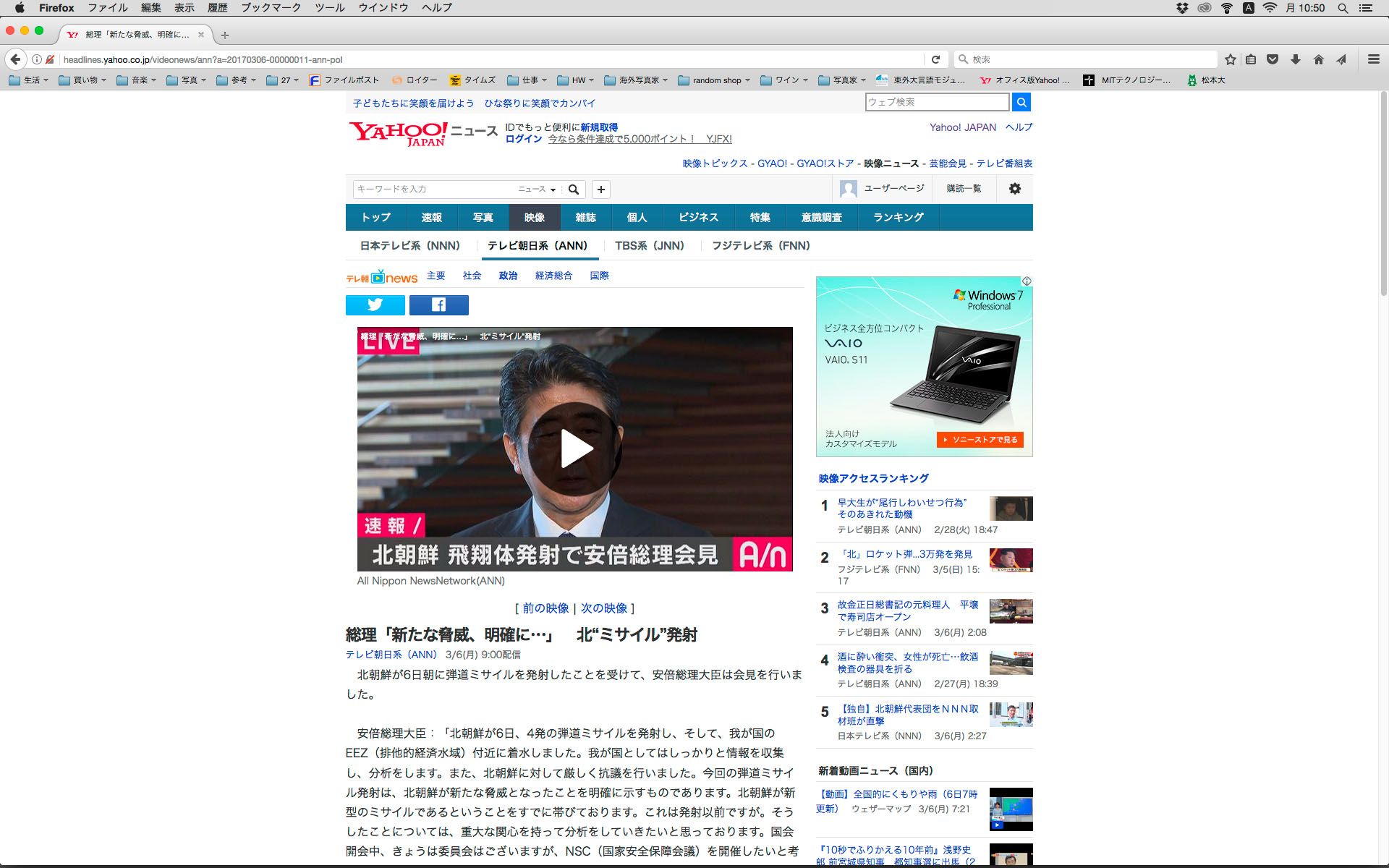Click the plus icon beside keyword search
1389x868 pixels.
coord(600,190)
